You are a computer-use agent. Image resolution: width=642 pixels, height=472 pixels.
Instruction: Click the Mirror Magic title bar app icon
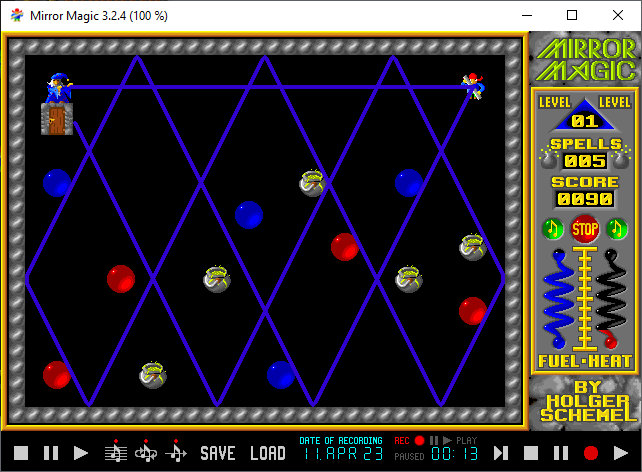pos(17,16)
